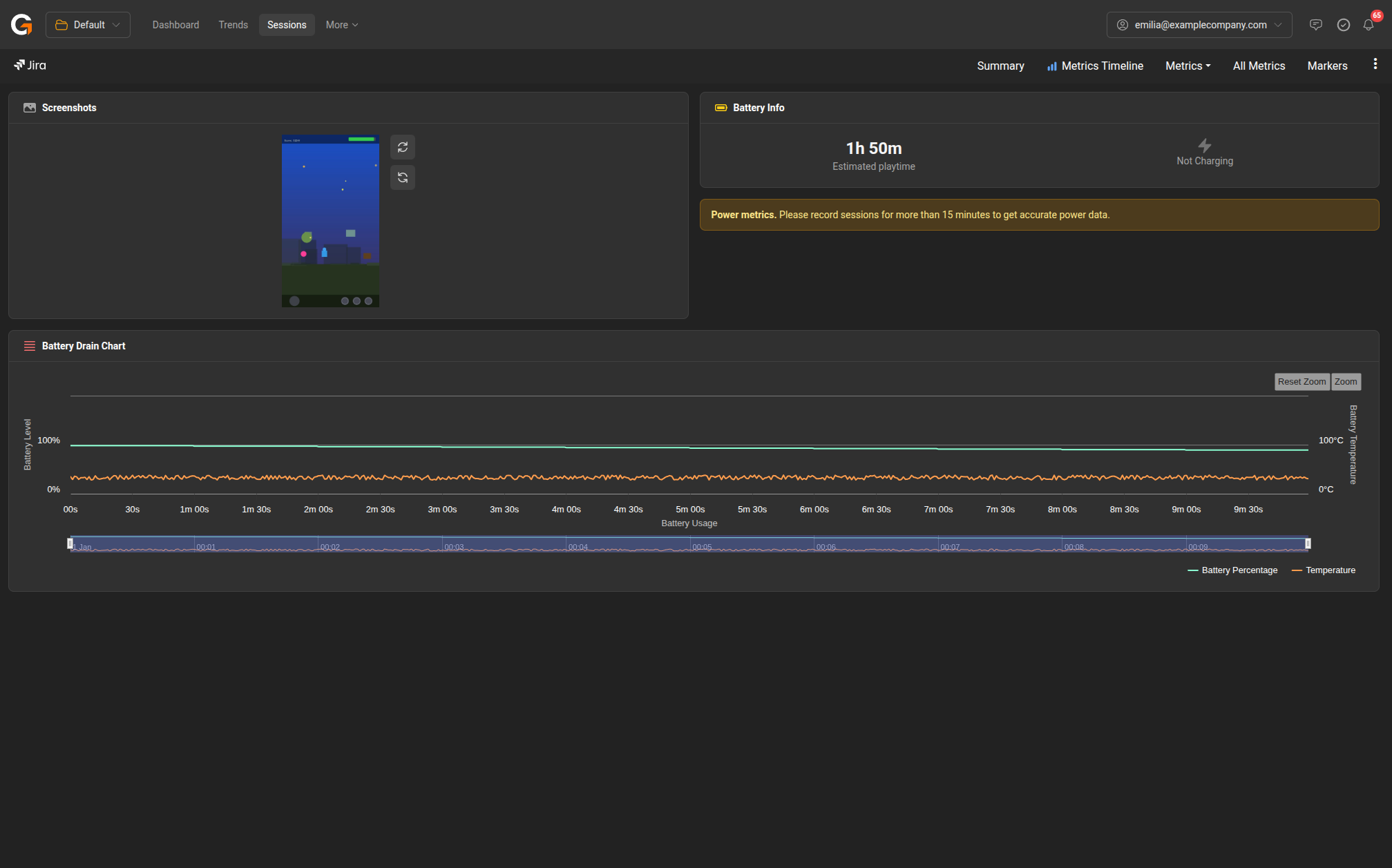Image resolution: width=1392 pixels, height=868 pixels.
Task: Expand the Default project dropdown
Action: 88,25
